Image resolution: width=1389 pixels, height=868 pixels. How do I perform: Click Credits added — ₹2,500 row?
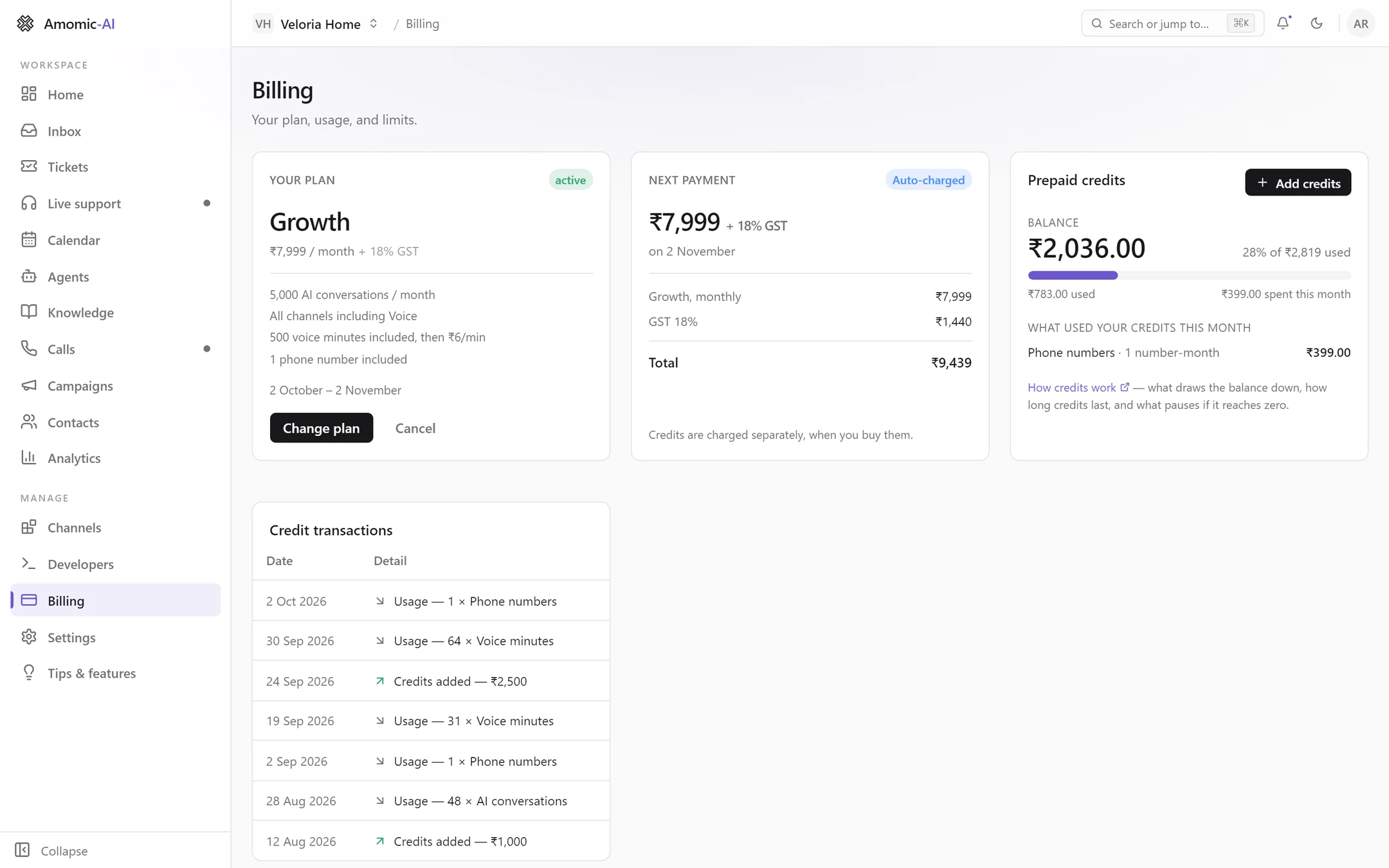point(431,681)
